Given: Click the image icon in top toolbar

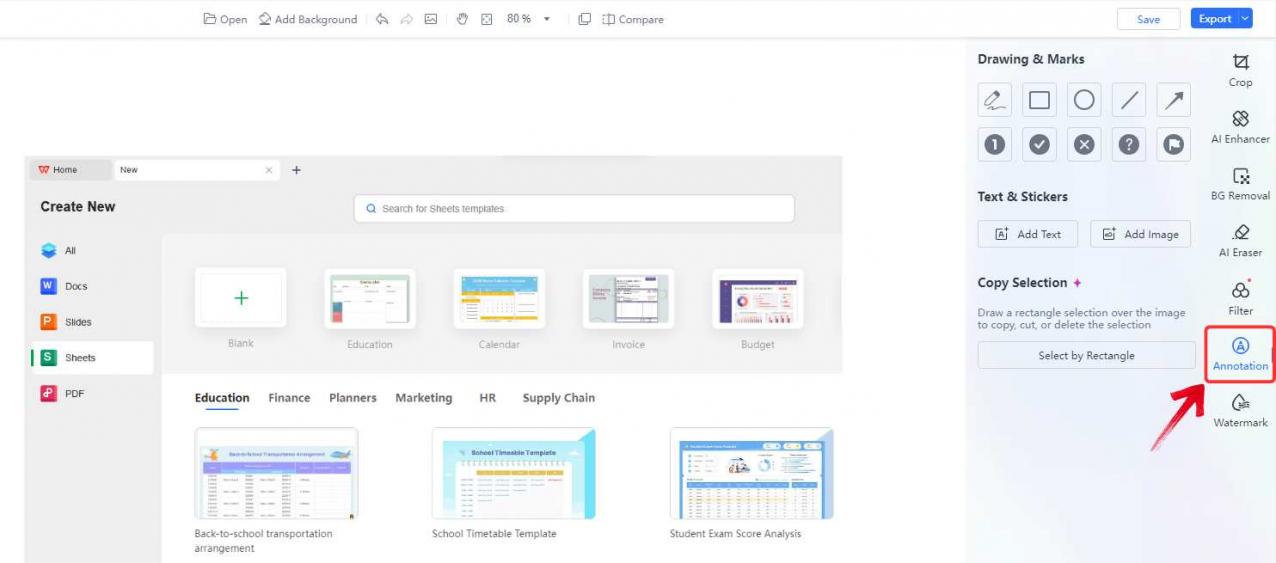Looking at the screenshot, I should click(x=431, y=19).
